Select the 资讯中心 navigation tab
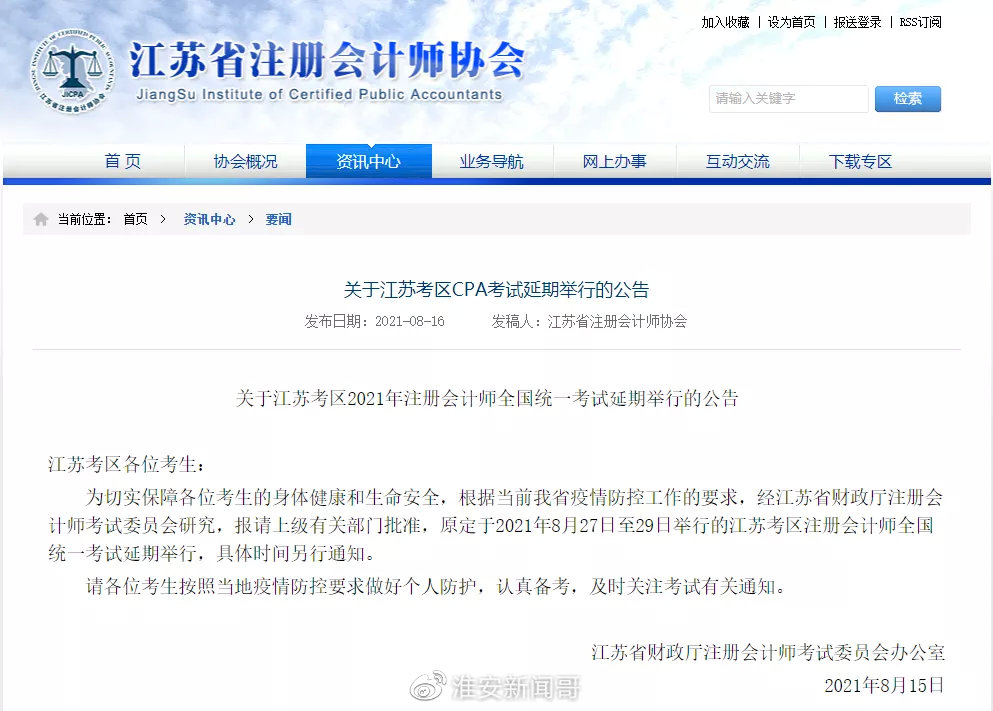993x711 pixels. point(369,161)
